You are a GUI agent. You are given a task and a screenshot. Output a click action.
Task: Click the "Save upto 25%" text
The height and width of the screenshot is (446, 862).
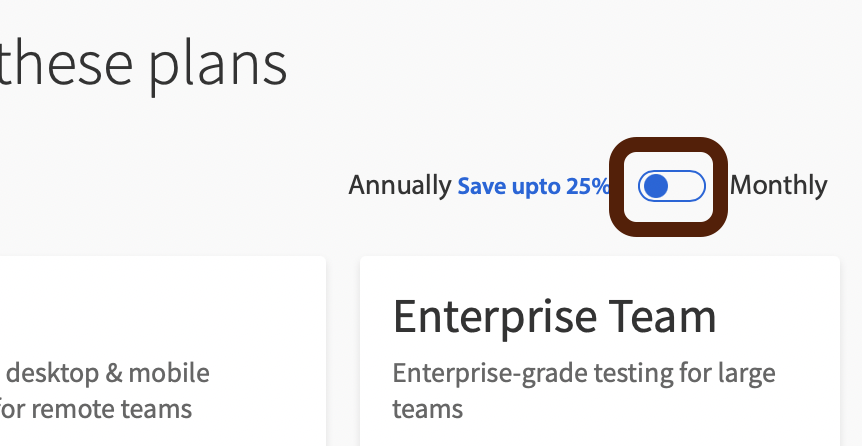(x=533, y=186)
